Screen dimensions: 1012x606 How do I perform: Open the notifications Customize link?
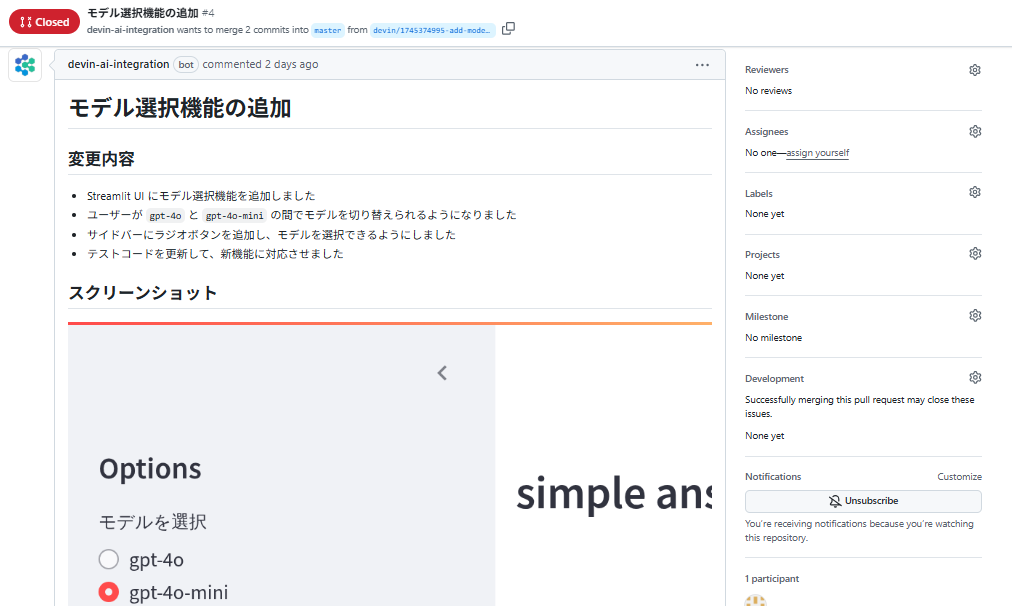[959, 476]
